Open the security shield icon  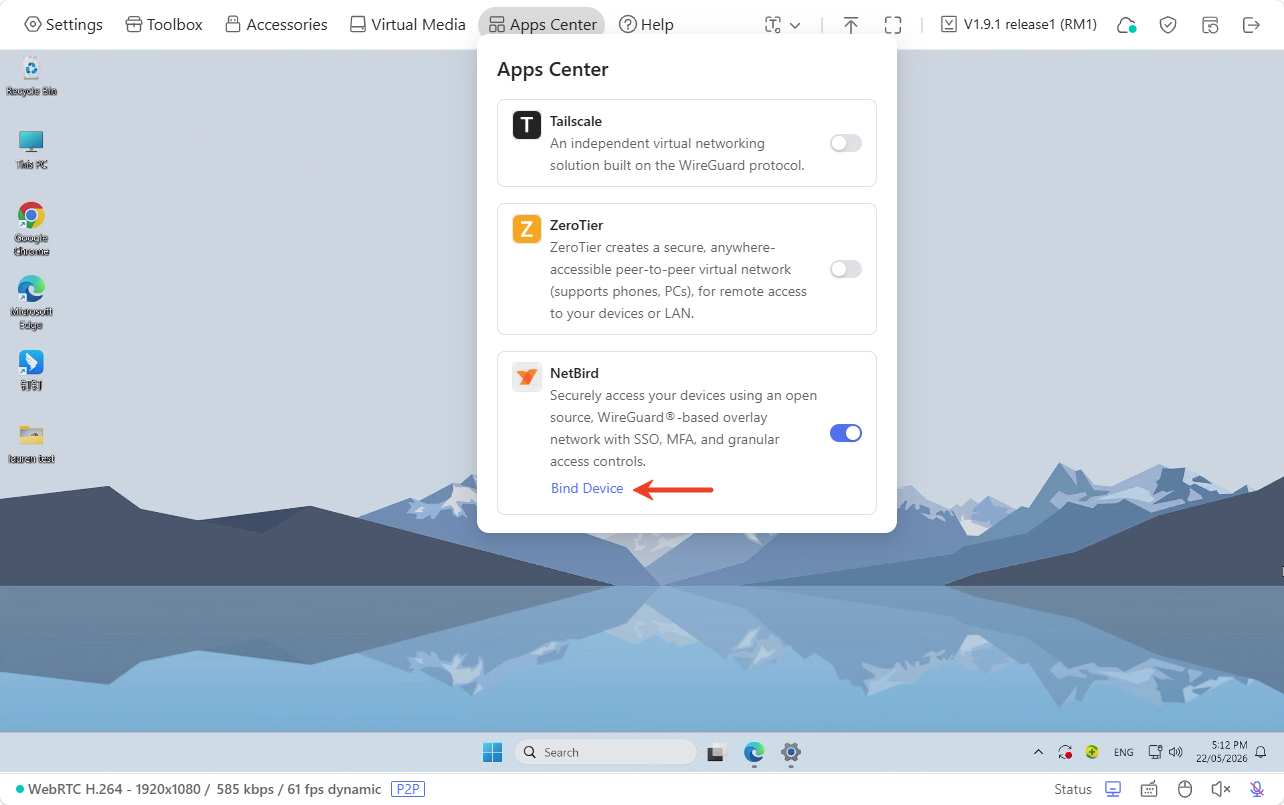[x=1168, y=25]
